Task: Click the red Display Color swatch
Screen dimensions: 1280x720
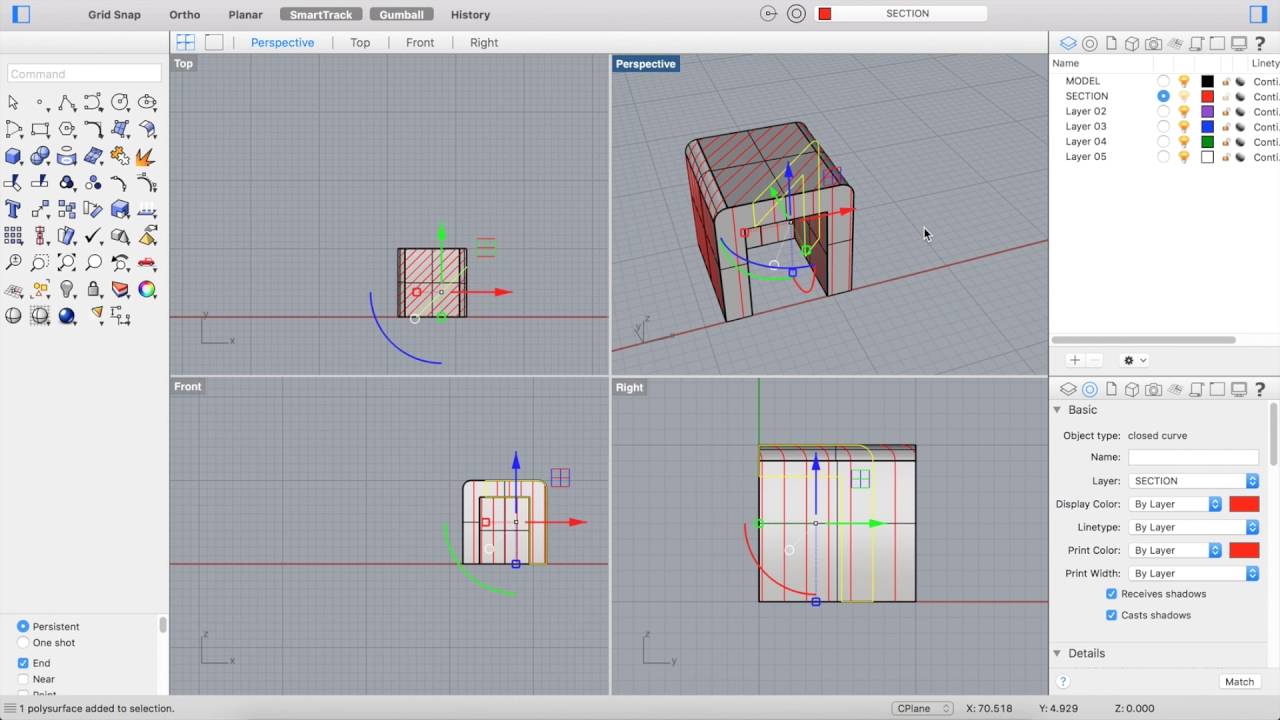Action: pyautogui.click(x=1244, y=504)
